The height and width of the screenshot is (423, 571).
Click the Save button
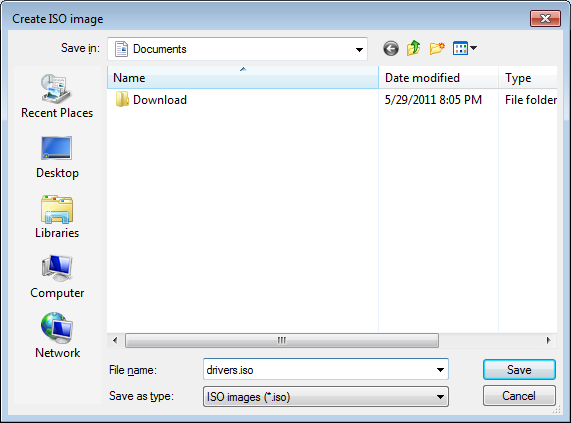click(x=519, y=370)
